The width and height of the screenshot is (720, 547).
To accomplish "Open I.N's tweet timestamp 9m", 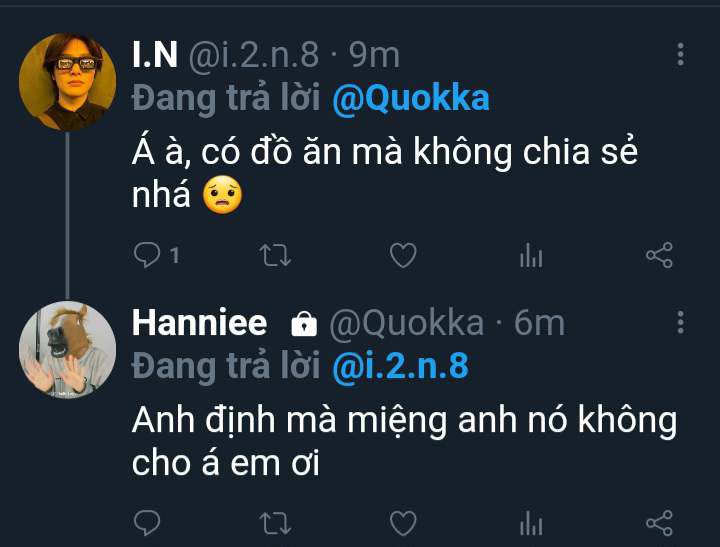I will (380, 55).
